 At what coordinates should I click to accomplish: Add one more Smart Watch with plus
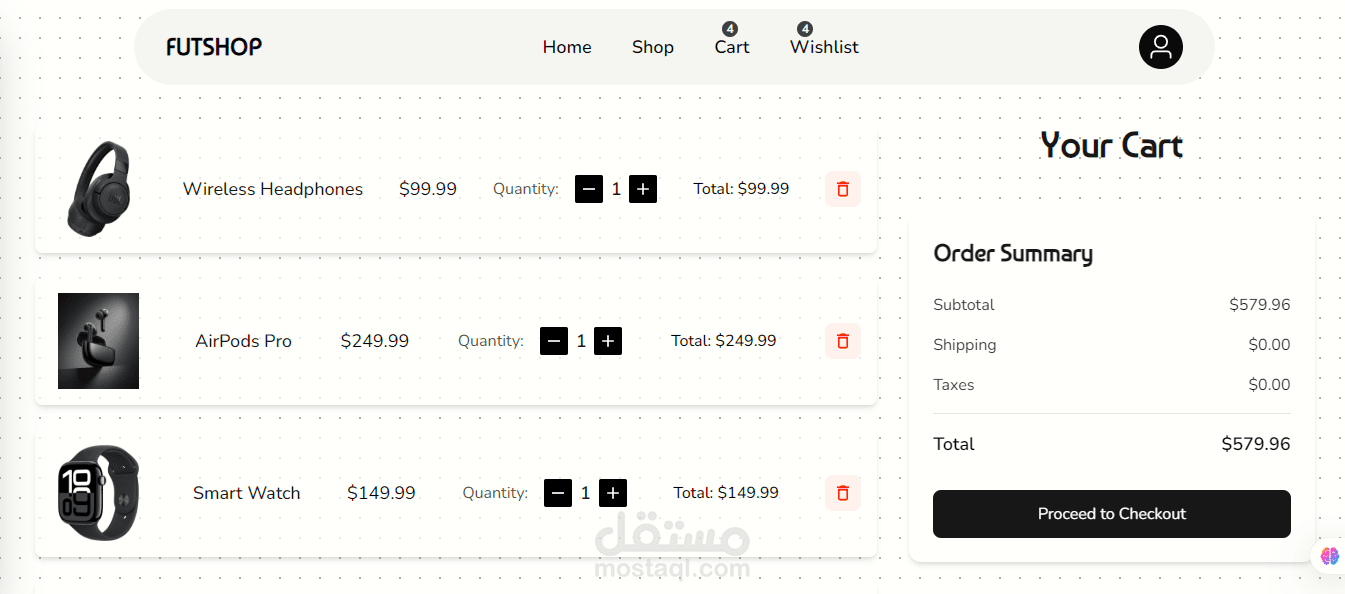(x=613, y=493)
